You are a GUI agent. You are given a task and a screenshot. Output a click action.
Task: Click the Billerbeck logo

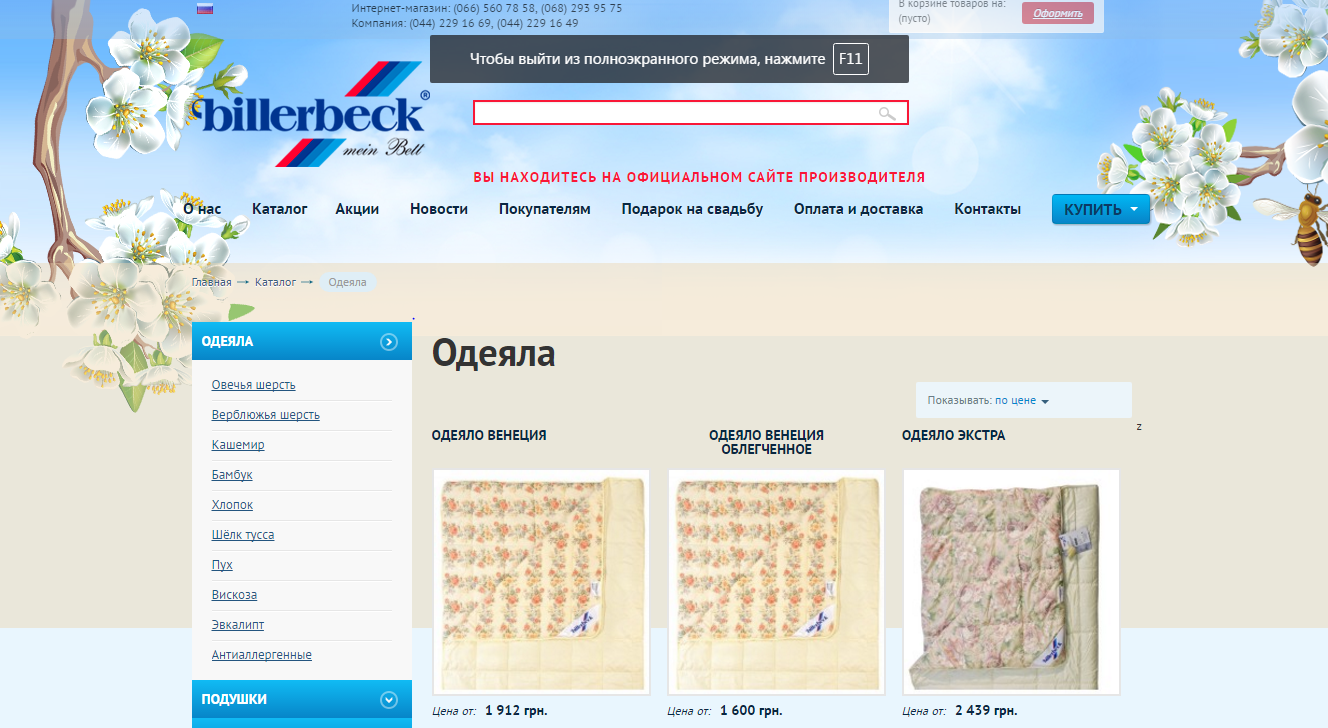coord(312,115)
